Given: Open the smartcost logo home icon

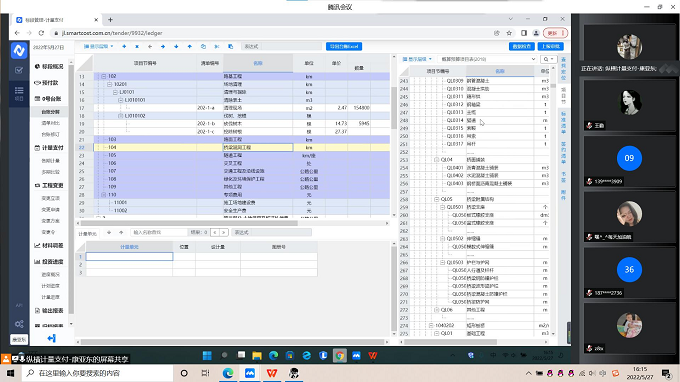Looking at the screenshot, I should tap(19, 50).
